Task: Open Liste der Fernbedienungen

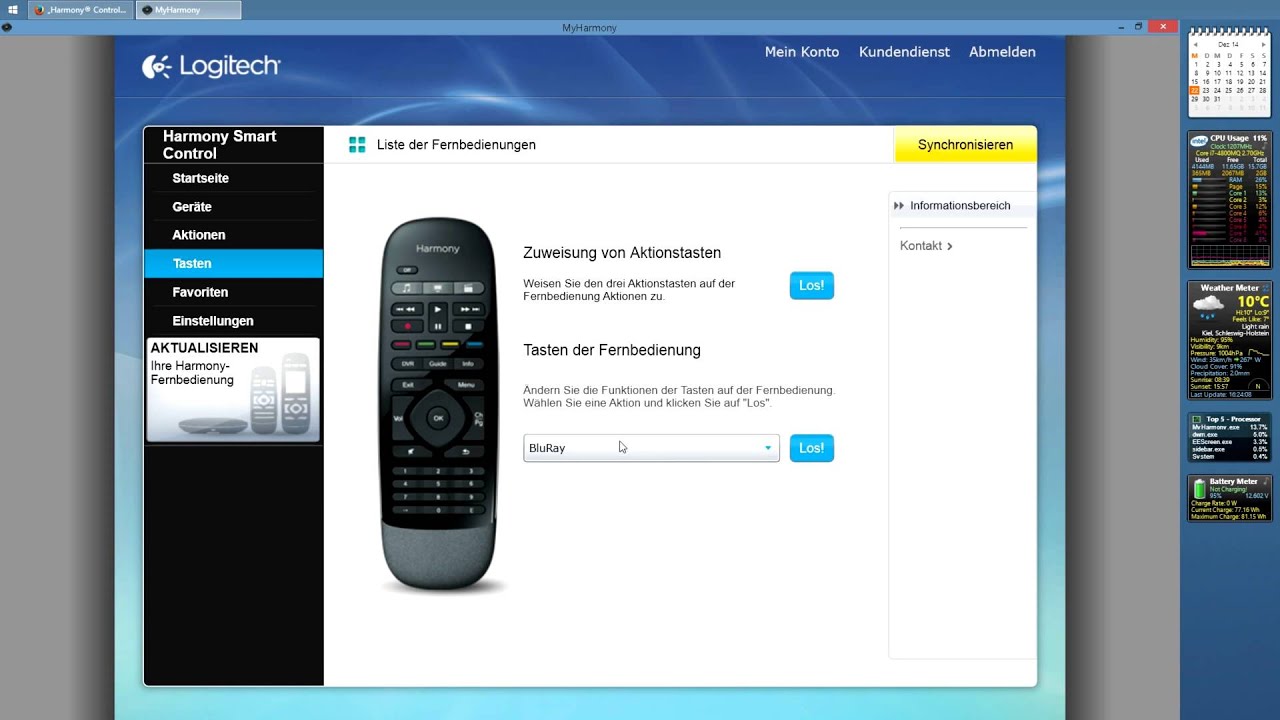Action: [x=456, y=145]
